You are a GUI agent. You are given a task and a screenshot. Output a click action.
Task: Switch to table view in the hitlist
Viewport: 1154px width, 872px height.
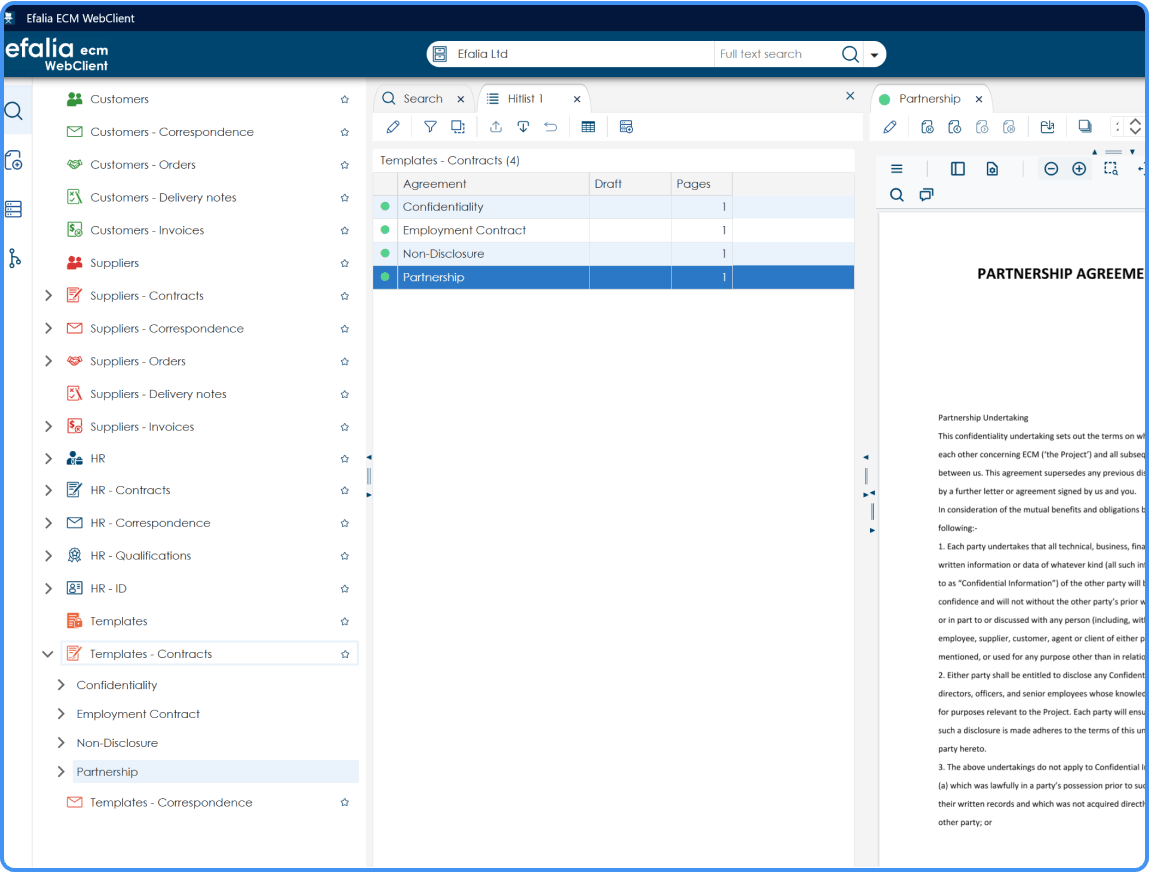click(588, 126)
